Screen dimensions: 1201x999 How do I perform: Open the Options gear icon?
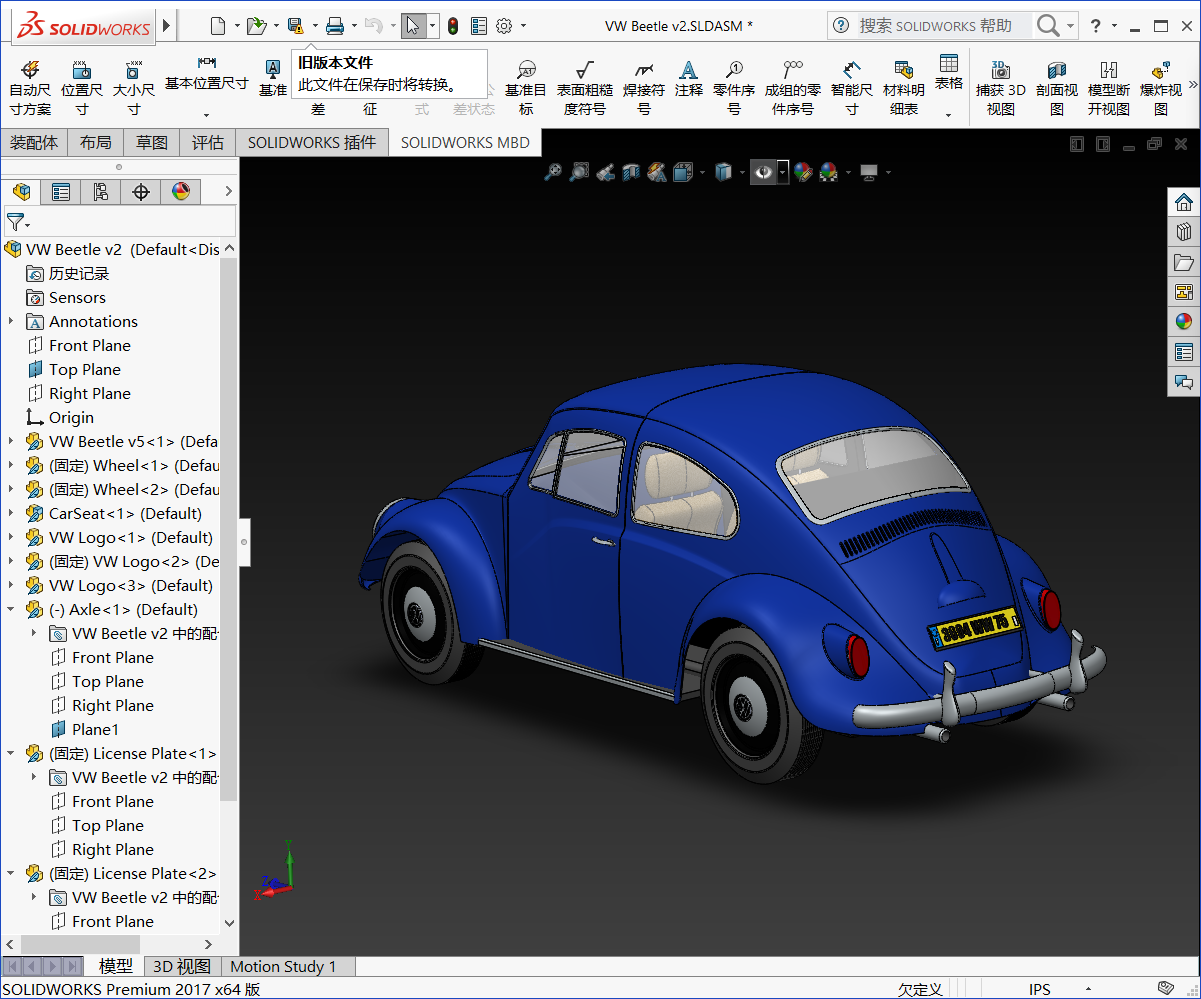pyautogui.click(x=505, y=25)
